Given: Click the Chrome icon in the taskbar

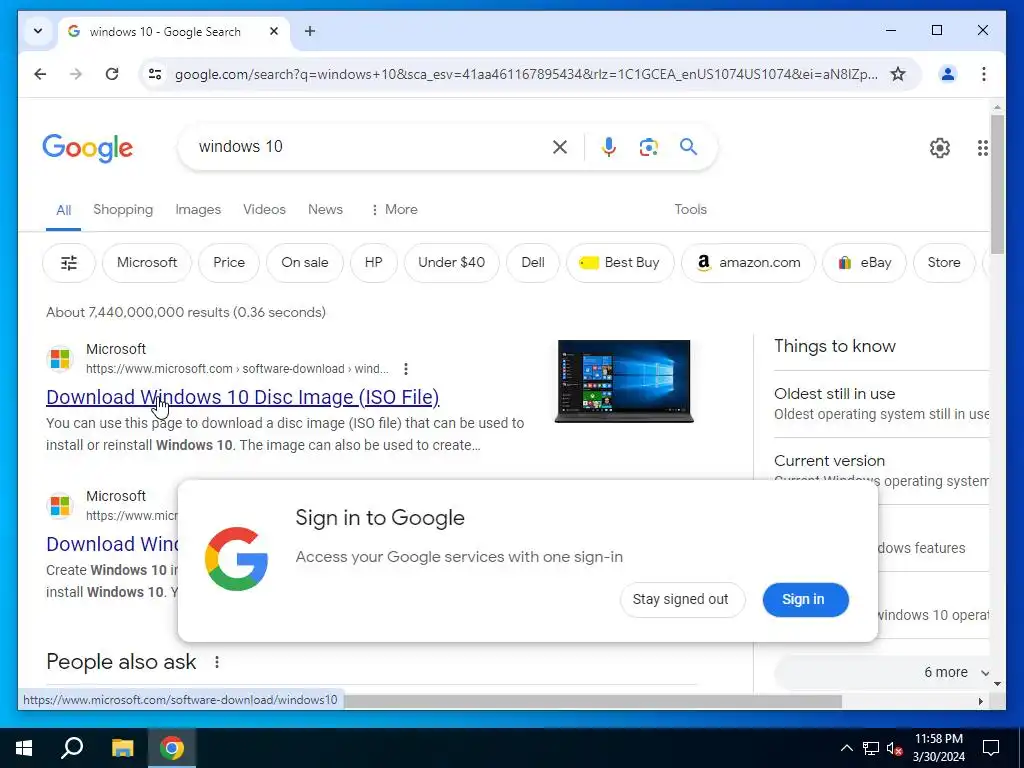Looking at the screenshot, I should pyautogui.click(x=172, y=748).
